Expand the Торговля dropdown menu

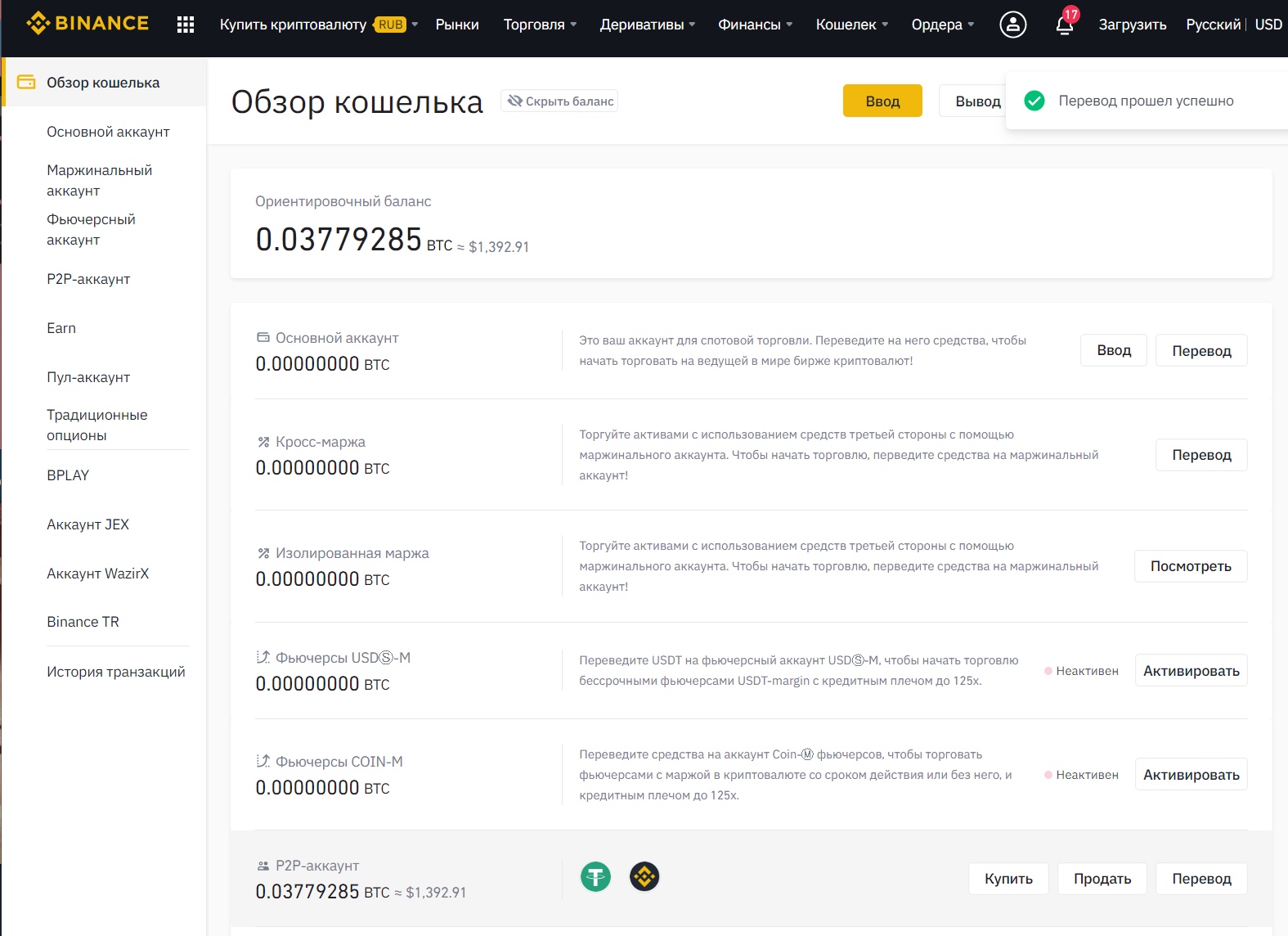541,25
